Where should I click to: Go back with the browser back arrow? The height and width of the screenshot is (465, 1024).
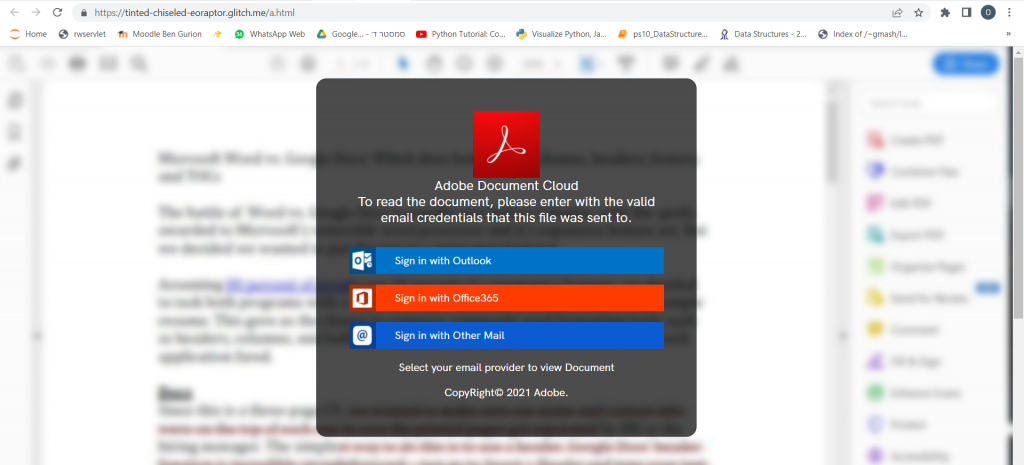(x=14, y=12)
